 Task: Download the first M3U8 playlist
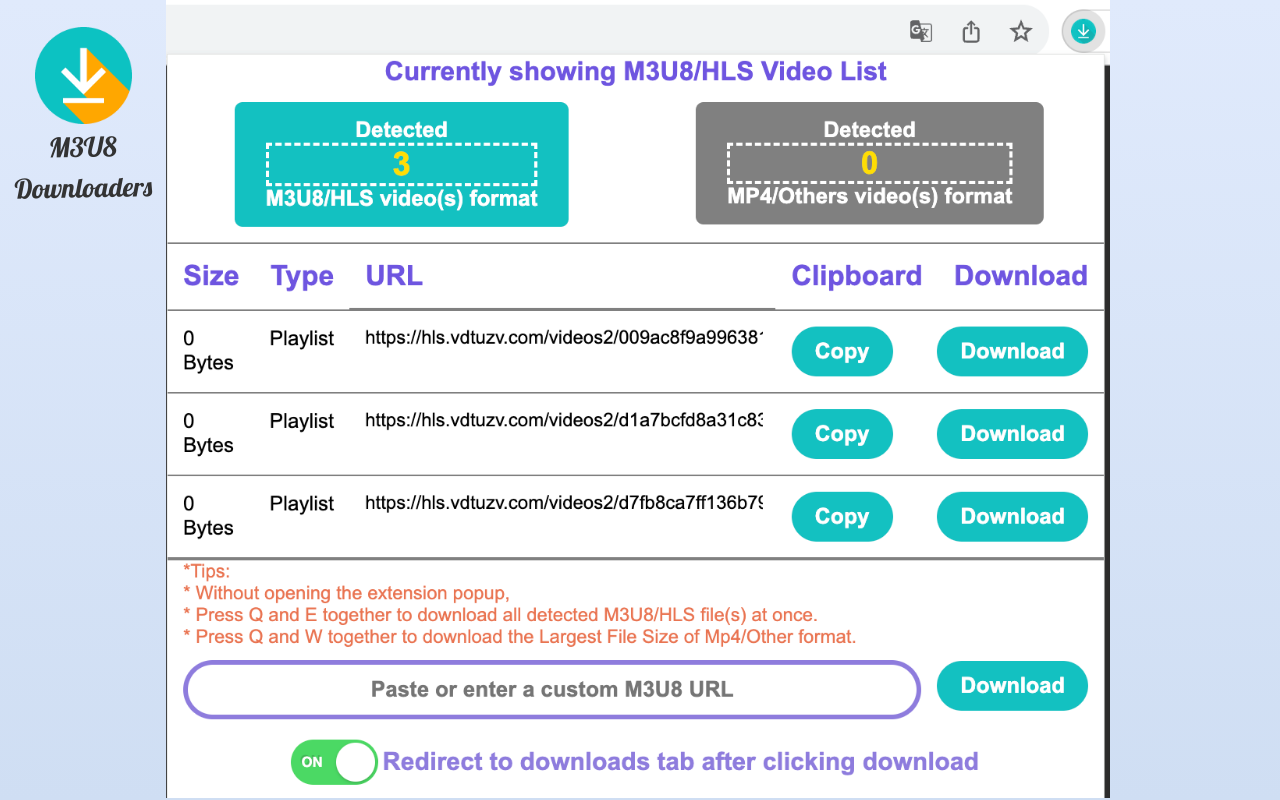point(1012,351)
